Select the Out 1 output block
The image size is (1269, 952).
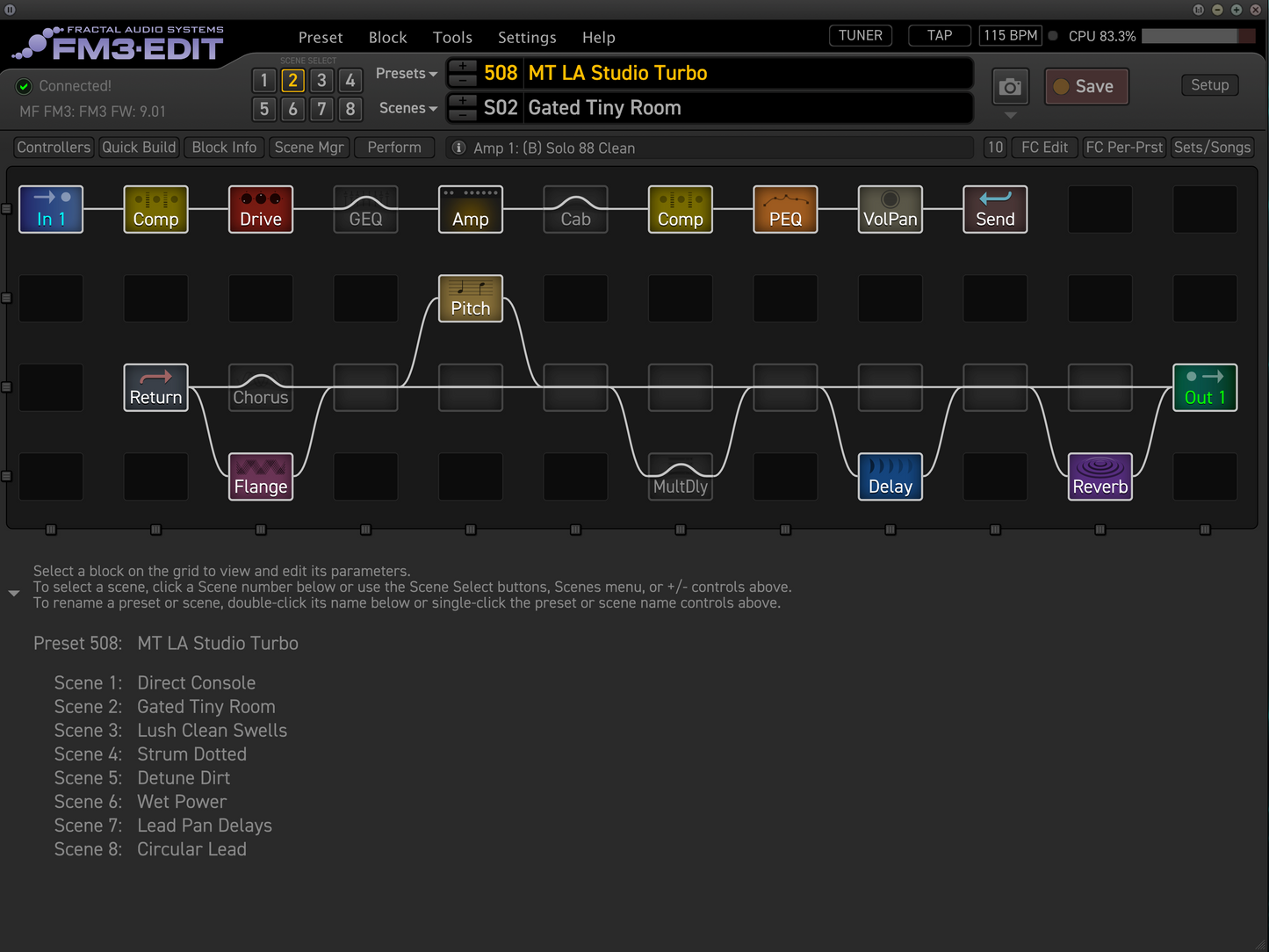1205,387
